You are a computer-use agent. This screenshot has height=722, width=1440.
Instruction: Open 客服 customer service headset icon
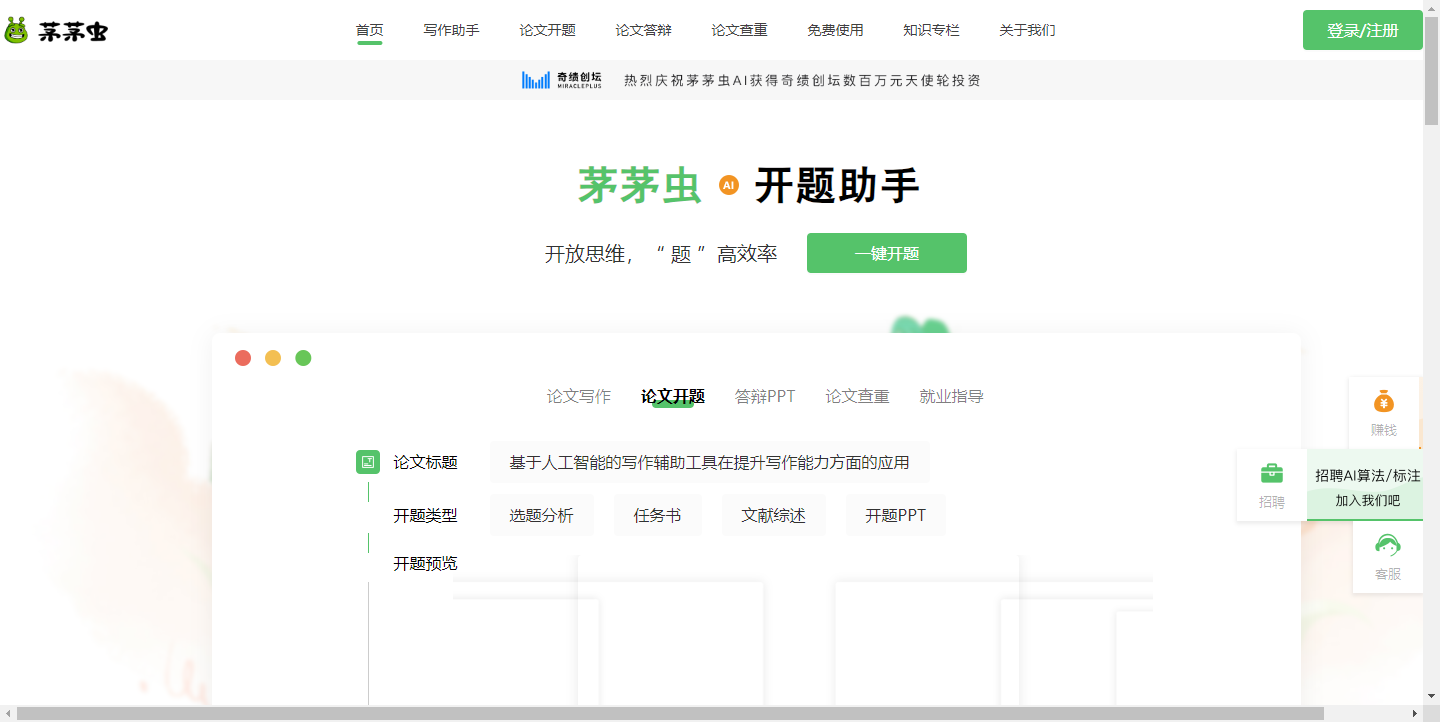[1388, 545]
